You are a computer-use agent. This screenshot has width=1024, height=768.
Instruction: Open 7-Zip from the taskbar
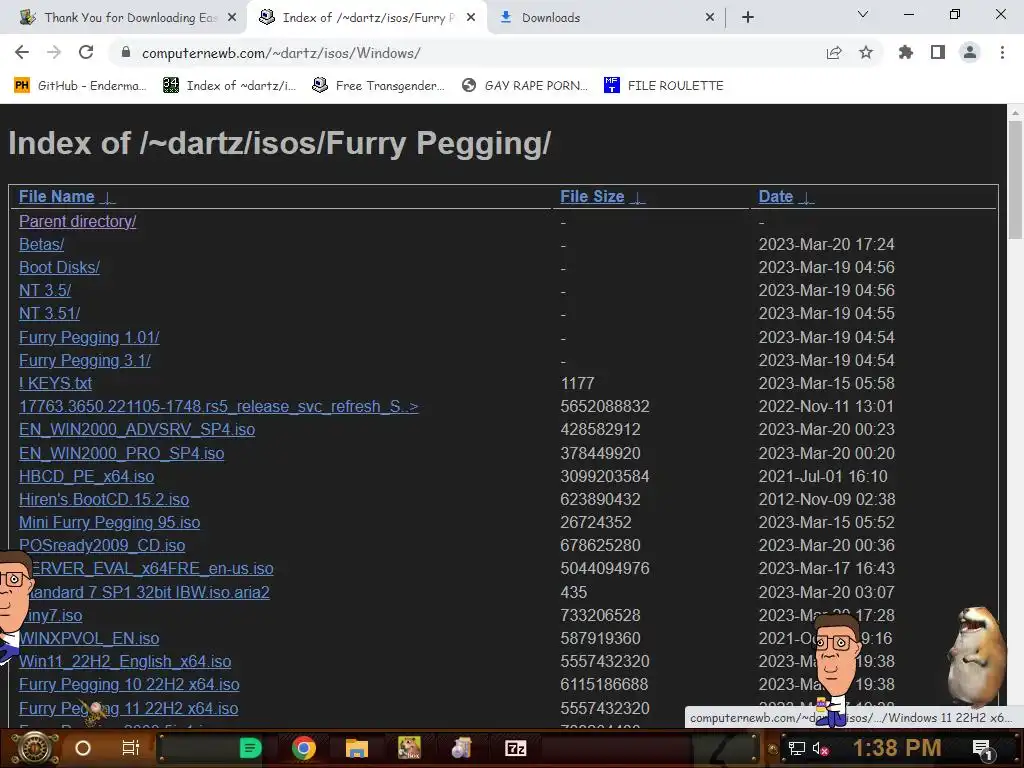click(515, 748)
